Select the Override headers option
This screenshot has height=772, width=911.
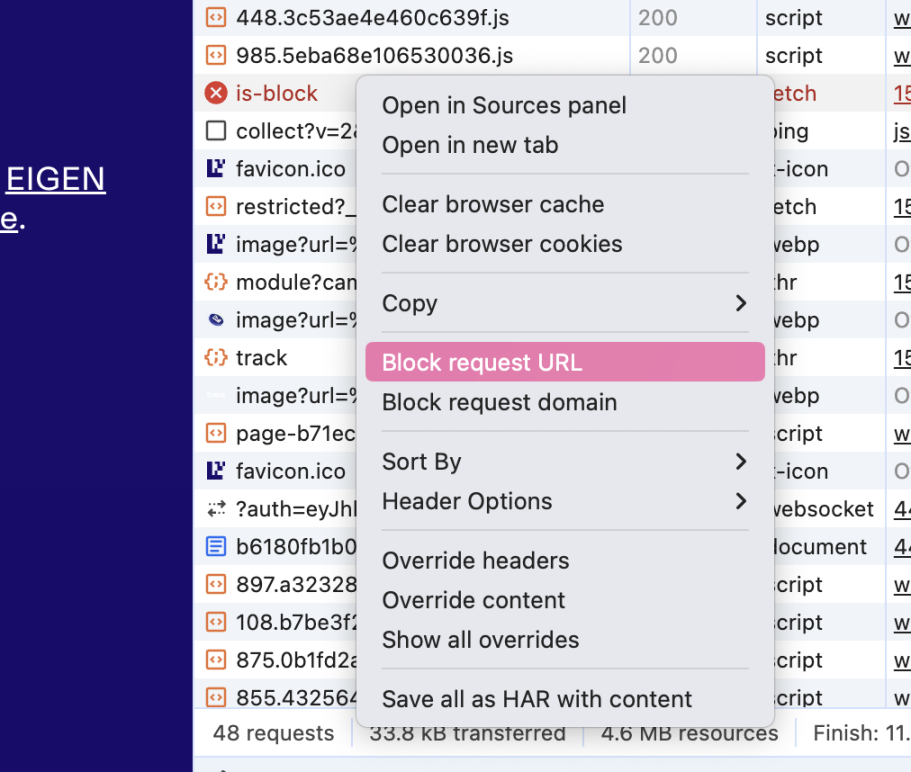coord(475,560)
